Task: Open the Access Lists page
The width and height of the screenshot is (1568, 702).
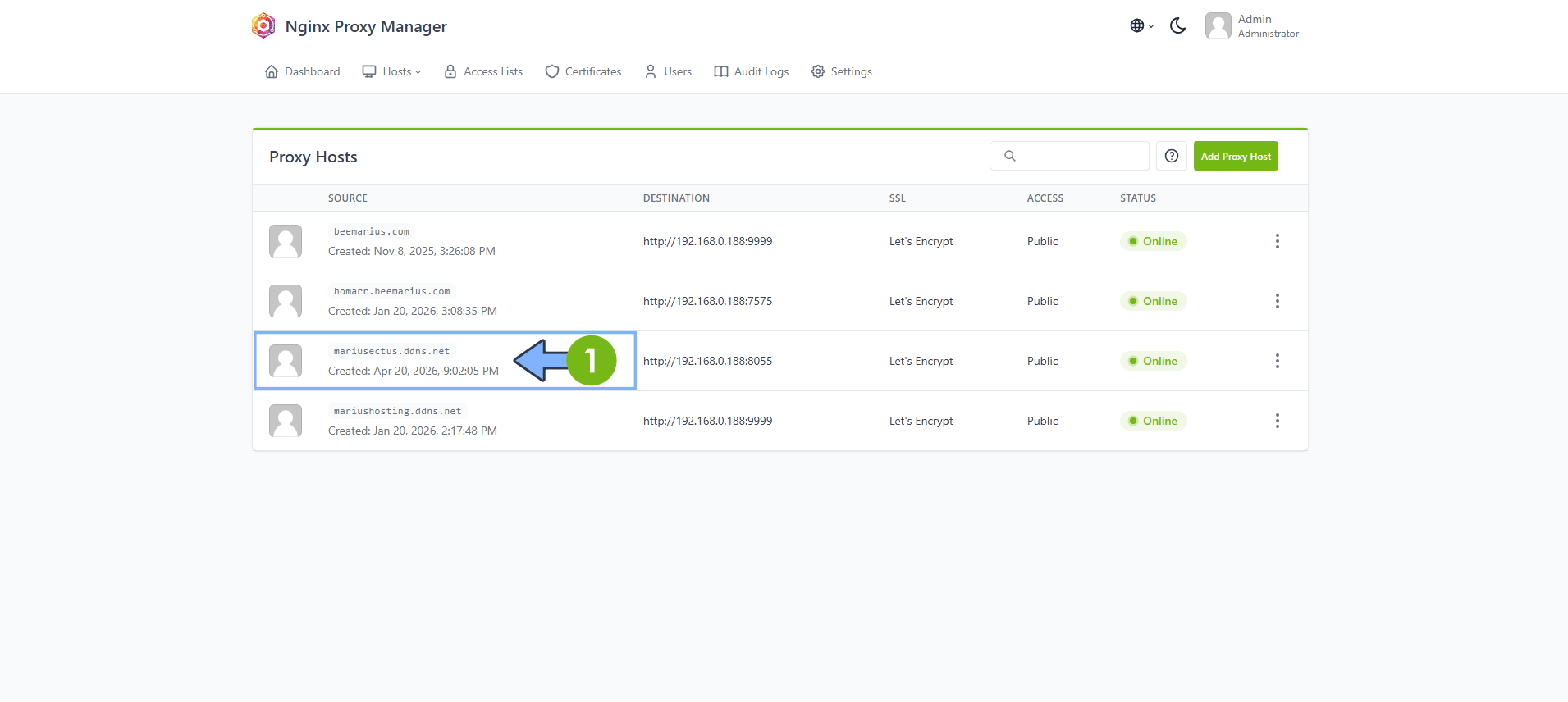Action: 483,71
